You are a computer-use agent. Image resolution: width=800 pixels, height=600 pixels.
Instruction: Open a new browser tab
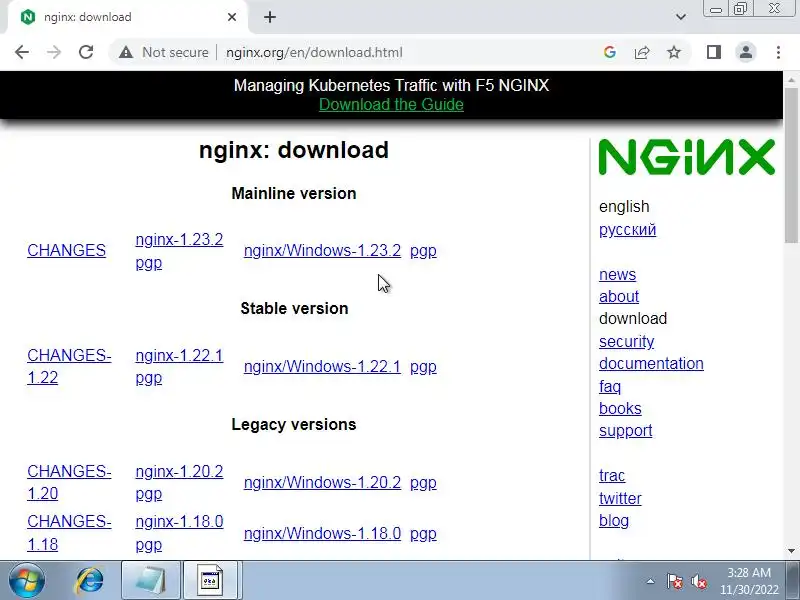(x=270, y=17)
